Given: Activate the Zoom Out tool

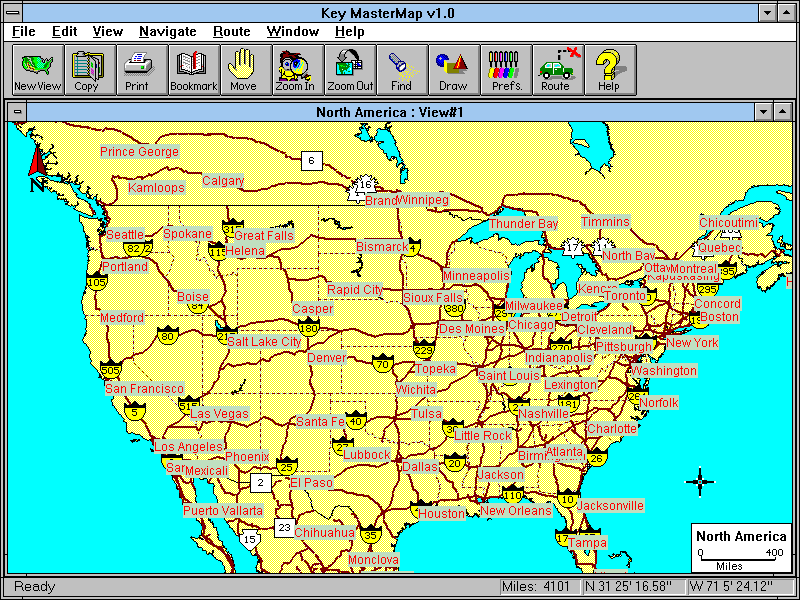Looking at the screenshot, I should [350, 69].
